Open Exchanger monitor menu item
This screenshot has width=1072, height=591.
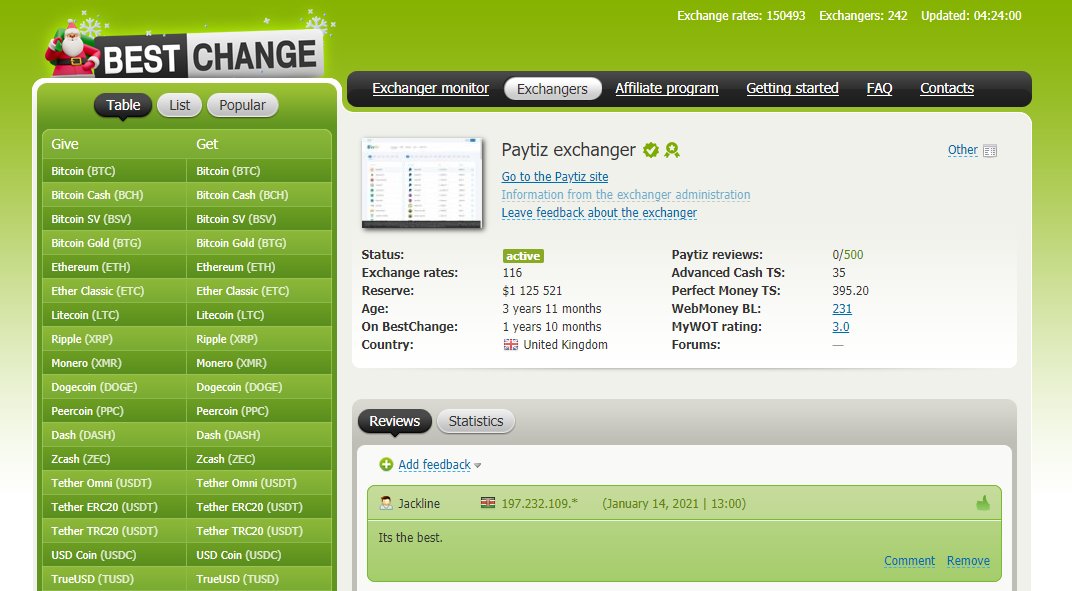pos(431,88)
